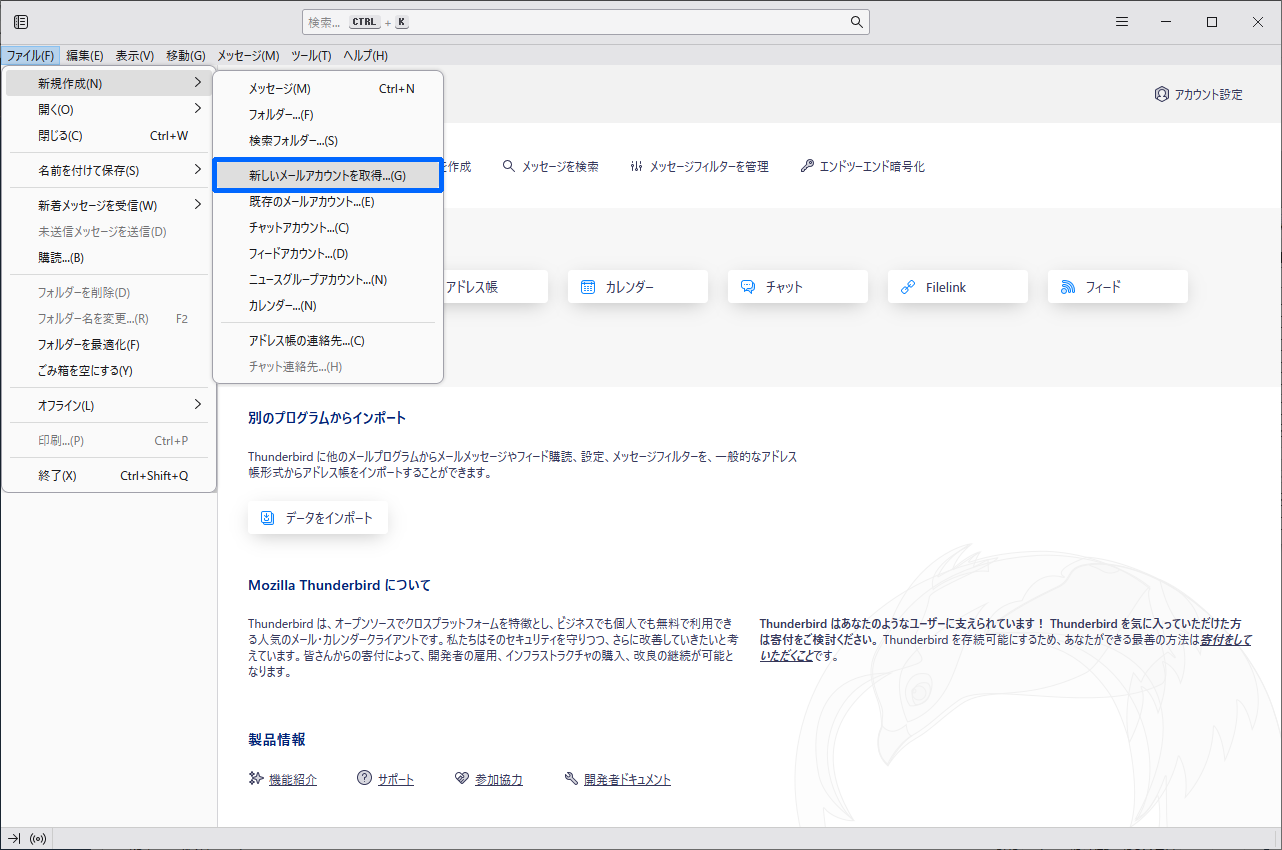Viewport: 1282px width, 850px height.
Task: Open the ファイル(F) menu
Action: click(30, 56)
